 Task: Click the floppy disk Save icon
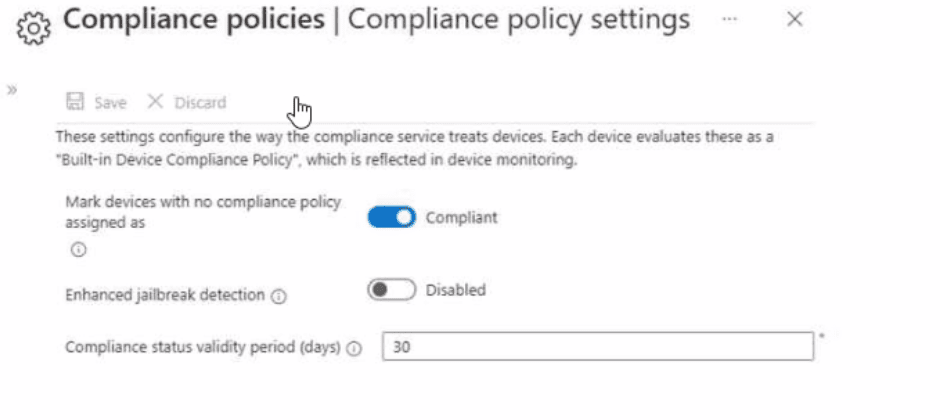[x=74, y=102]
